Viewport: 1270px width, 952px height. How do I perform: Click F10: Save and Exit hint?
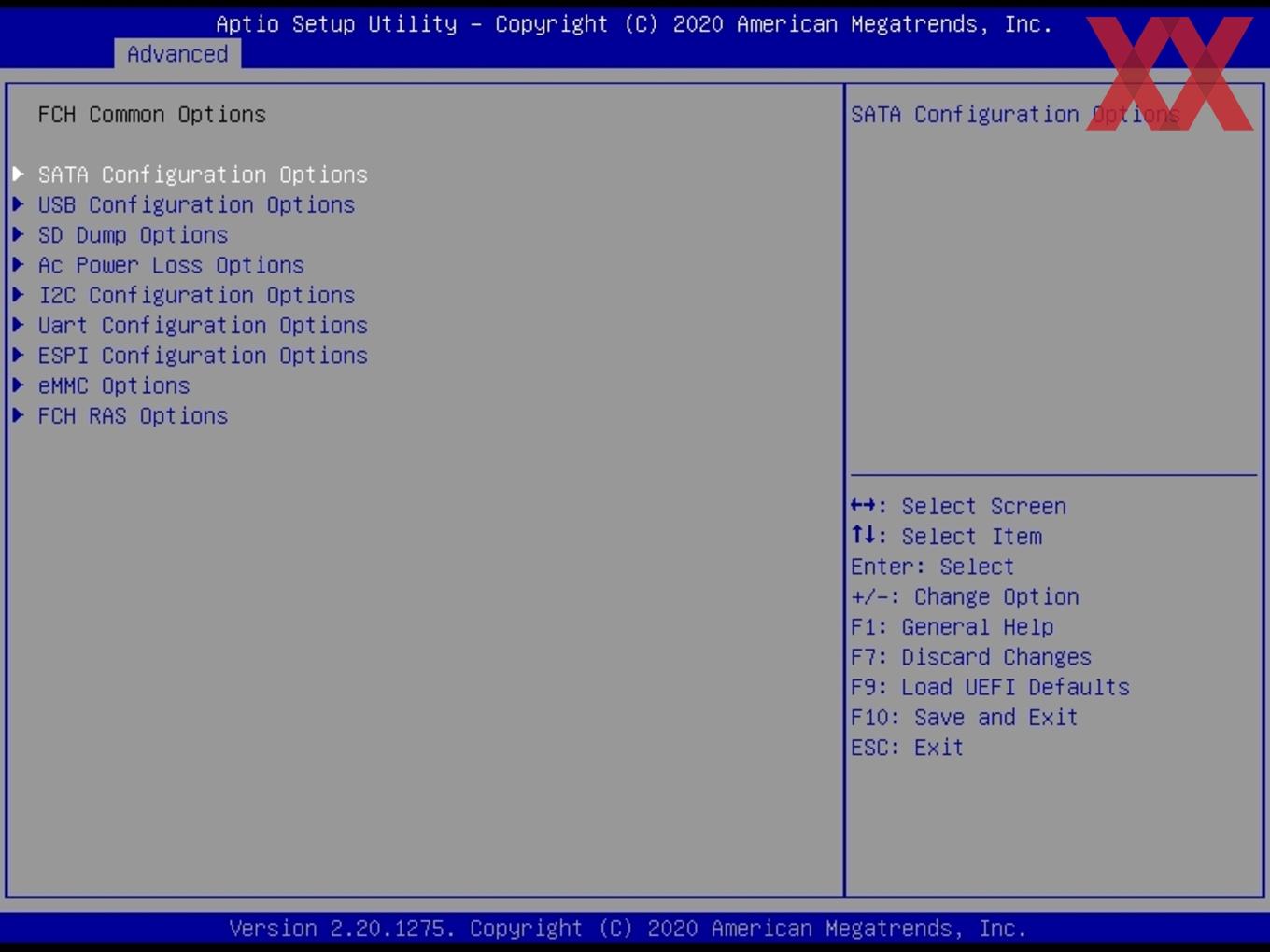[965, 717]
